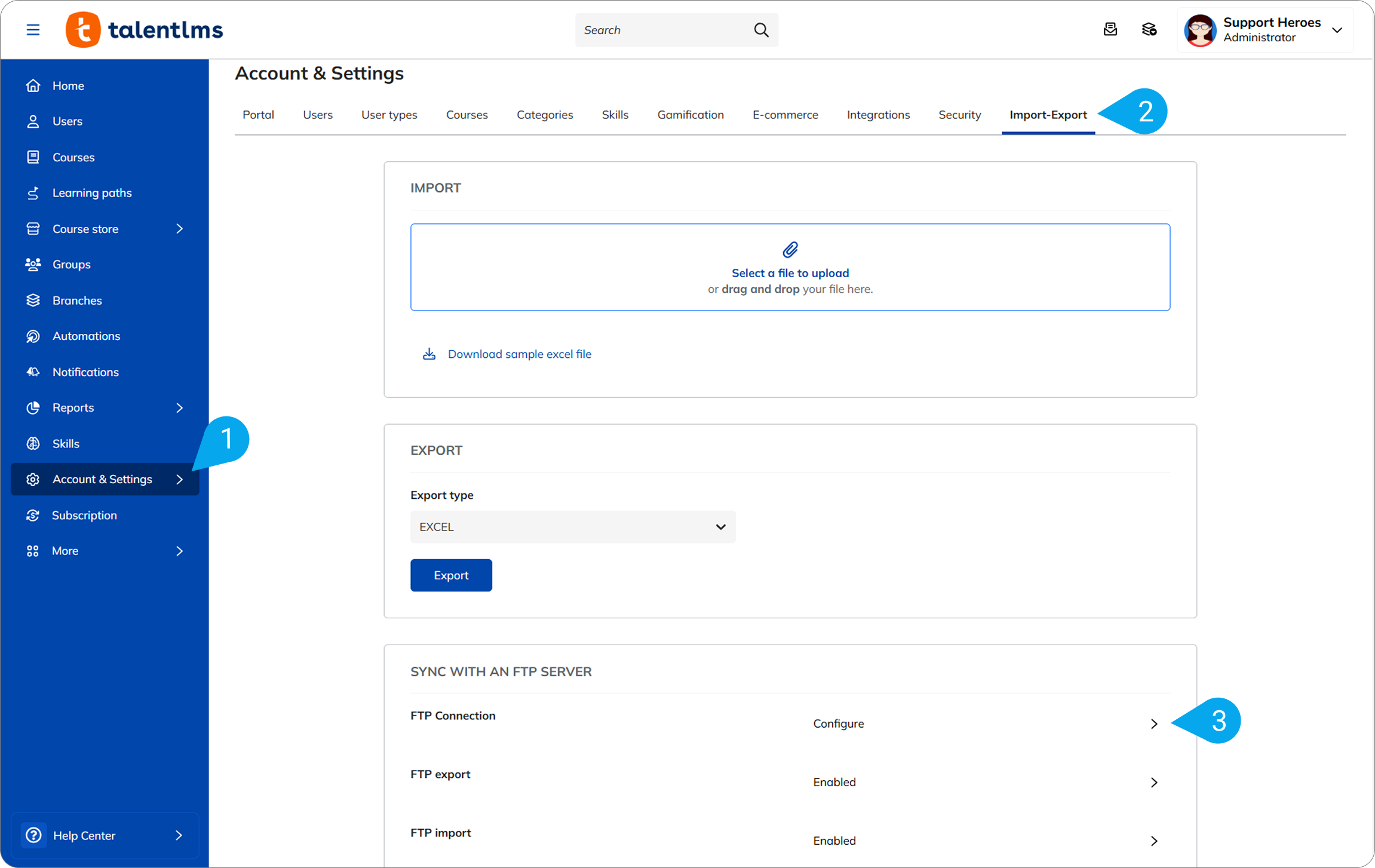
Task: Click the search magnifier icon
Action: coord(760,30)
